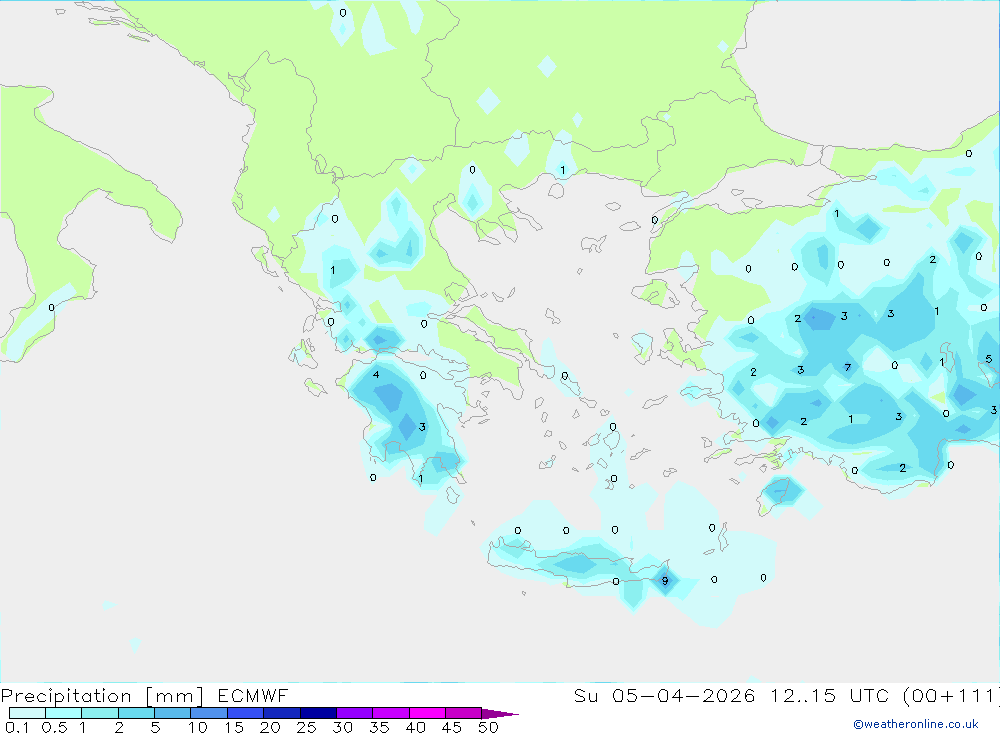Click the 25–30 mm navy legend swatch
This screenshot has width=1000, height=733.
[318, 713]
